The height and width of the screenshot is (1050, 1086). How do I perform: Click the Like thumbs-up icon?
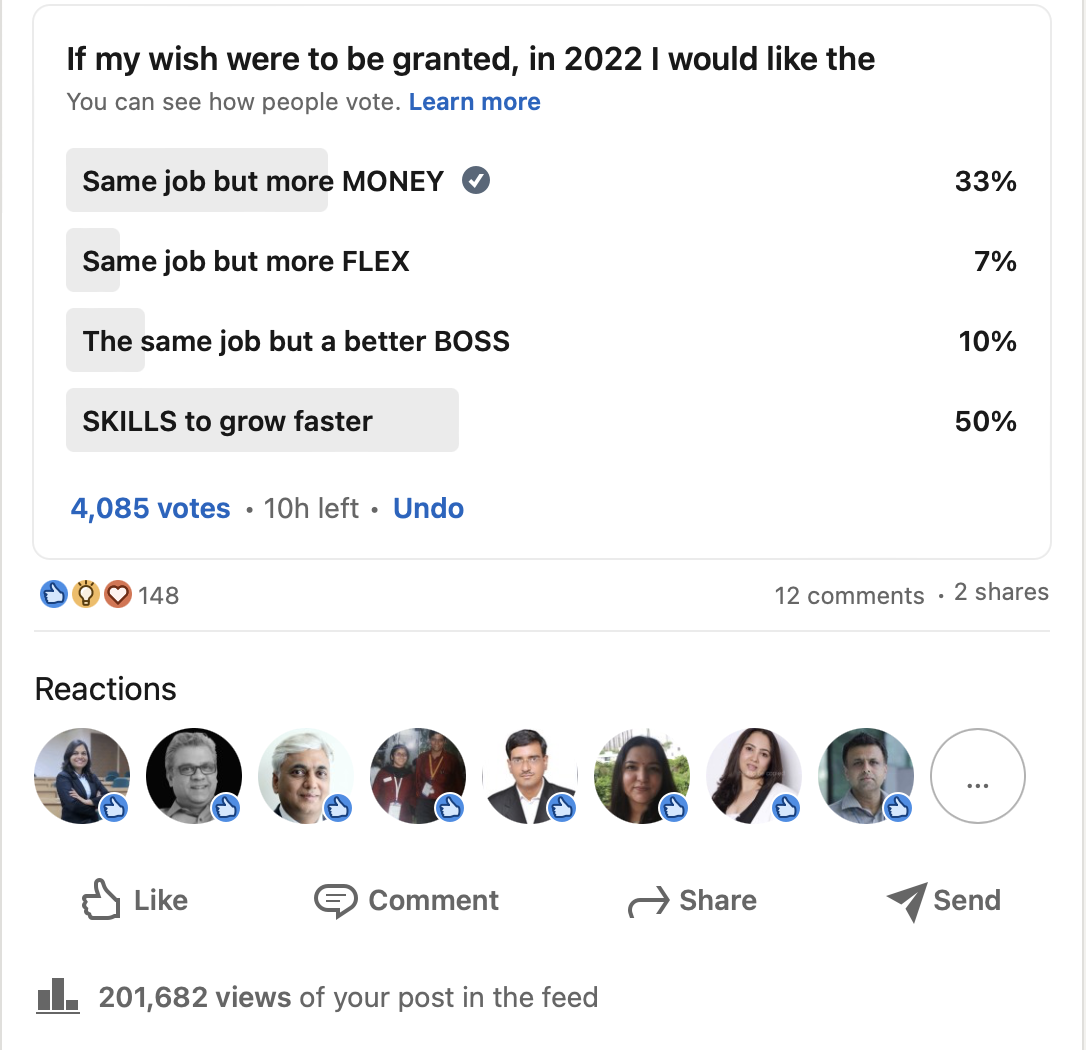[x=101, y=900]
